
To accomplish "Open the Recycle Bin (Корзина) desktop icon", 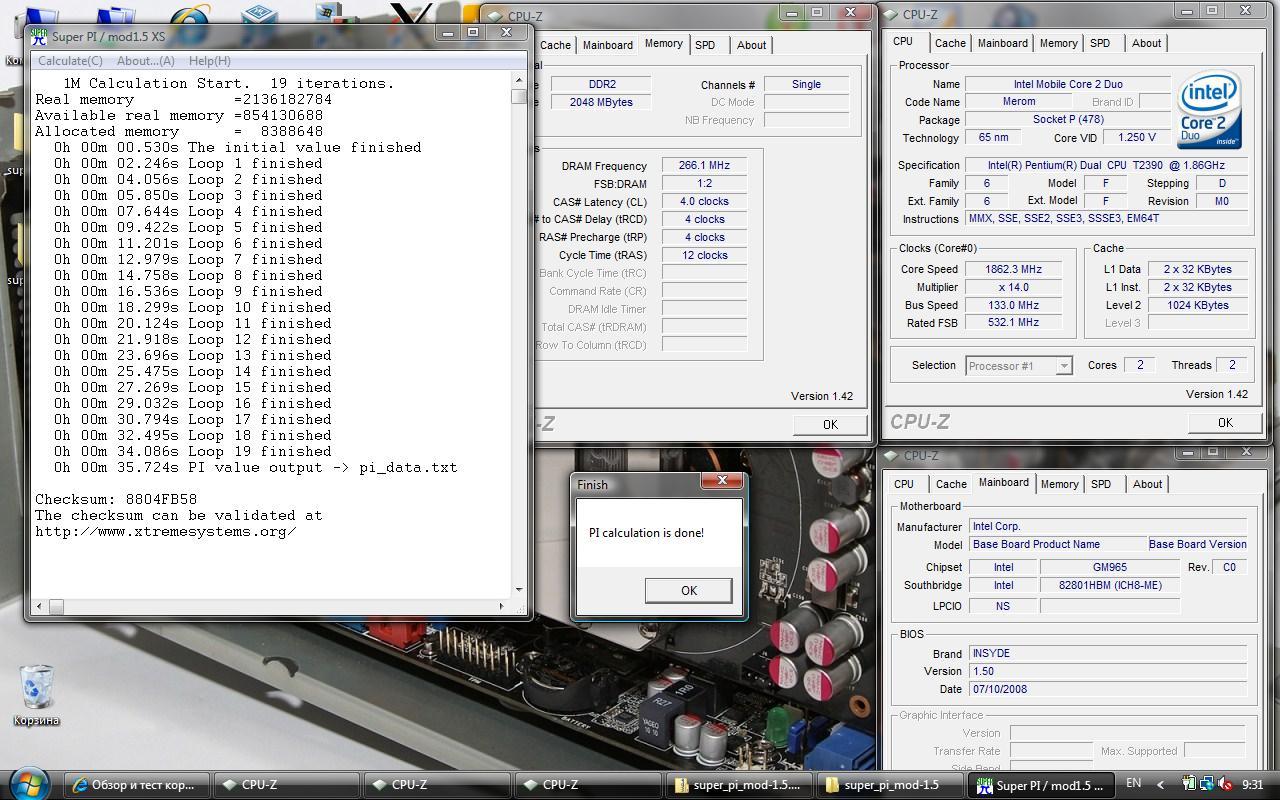I will pos(37,695).
